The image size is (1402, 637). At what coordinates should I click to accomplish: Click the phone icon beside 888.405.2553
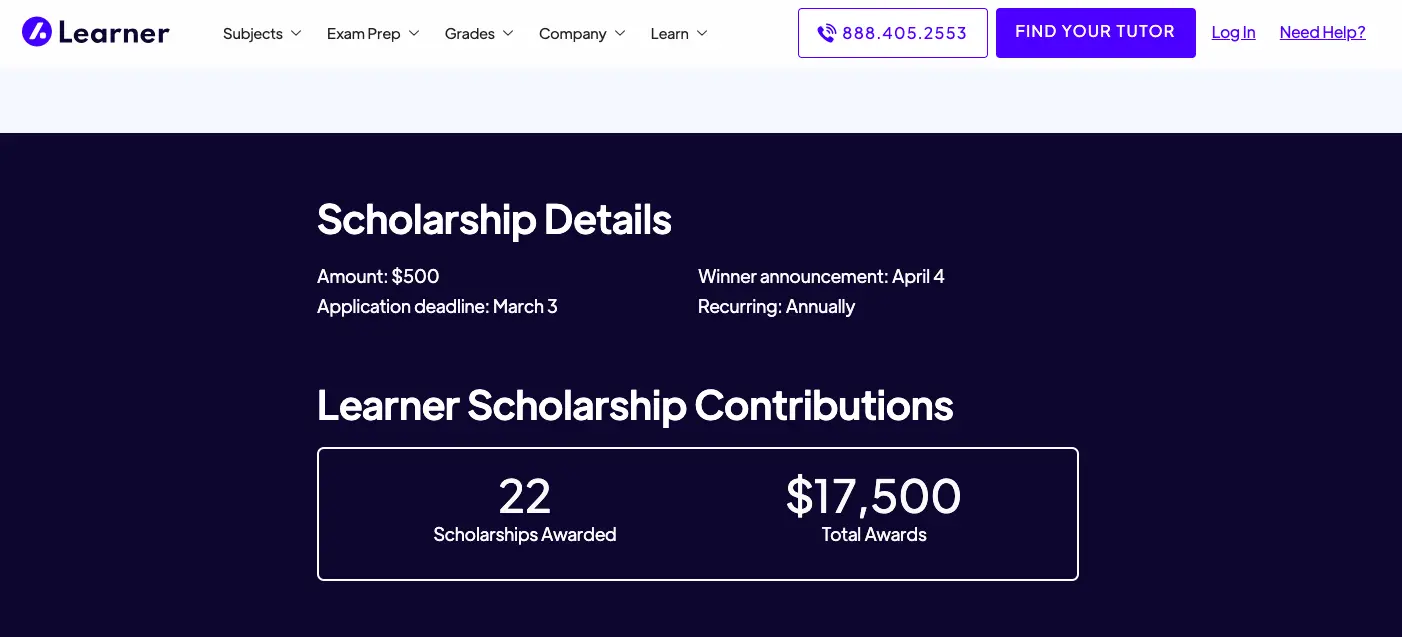[x=827, y=33]
